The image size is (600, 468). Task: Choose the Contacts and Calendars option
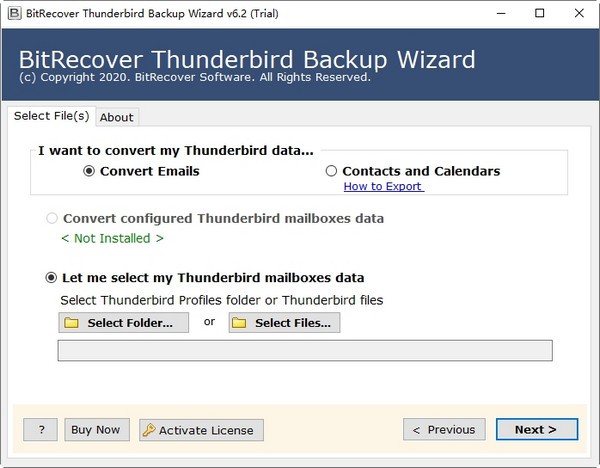pyautogui.click(x=332, y=171)
